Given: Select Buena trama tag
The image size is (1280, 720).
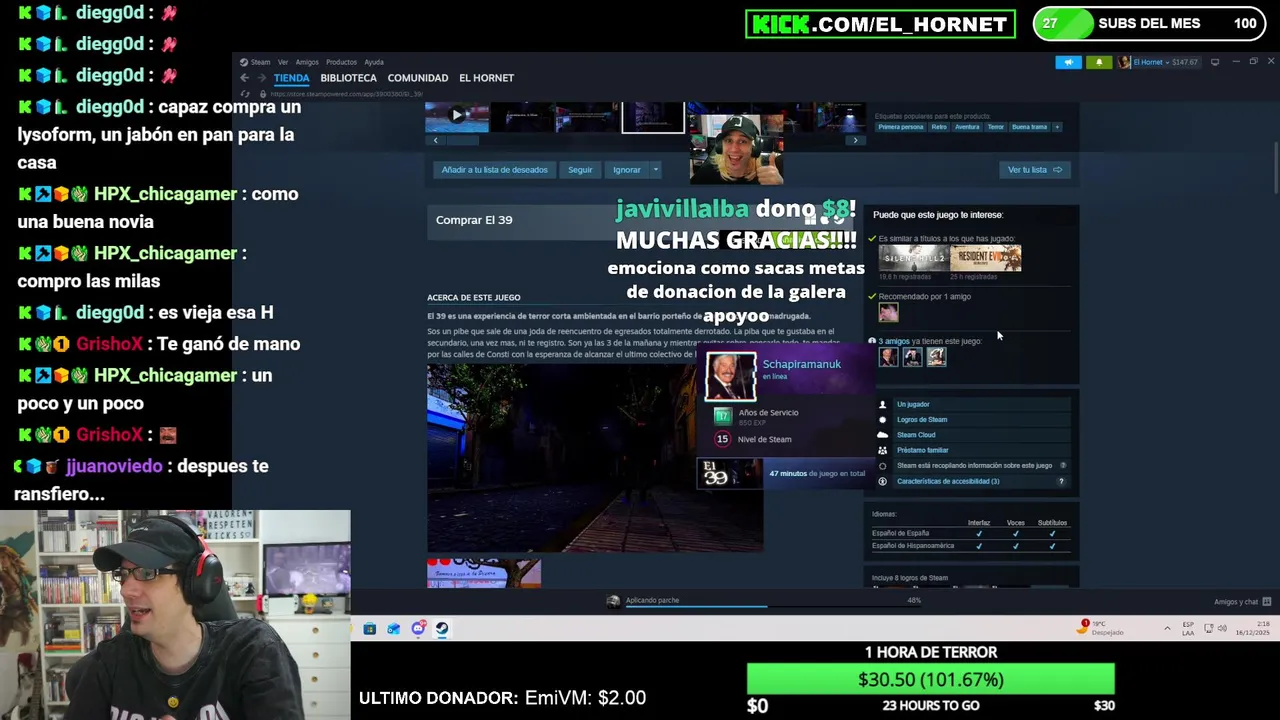Looking at the screenshot, I should click(x=1030, y=127).
